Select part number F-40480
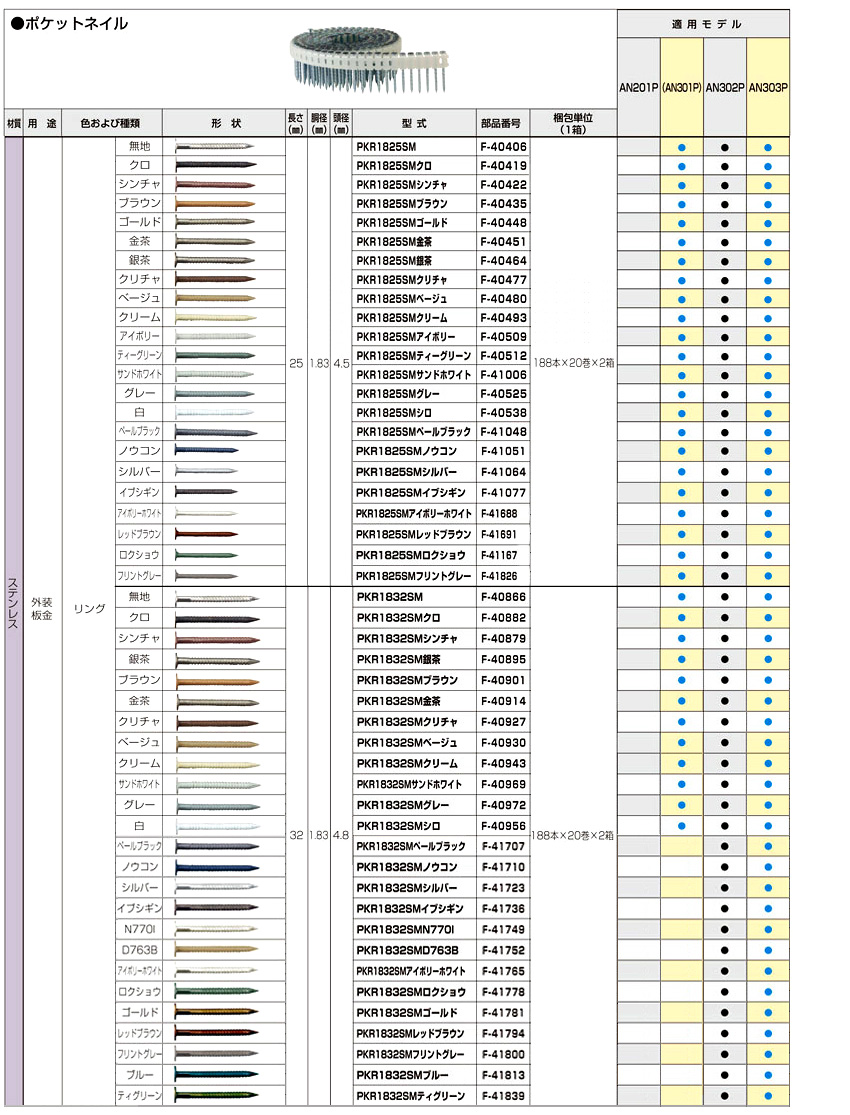Viewport: 850px width, 1115px height. (503, 299)
